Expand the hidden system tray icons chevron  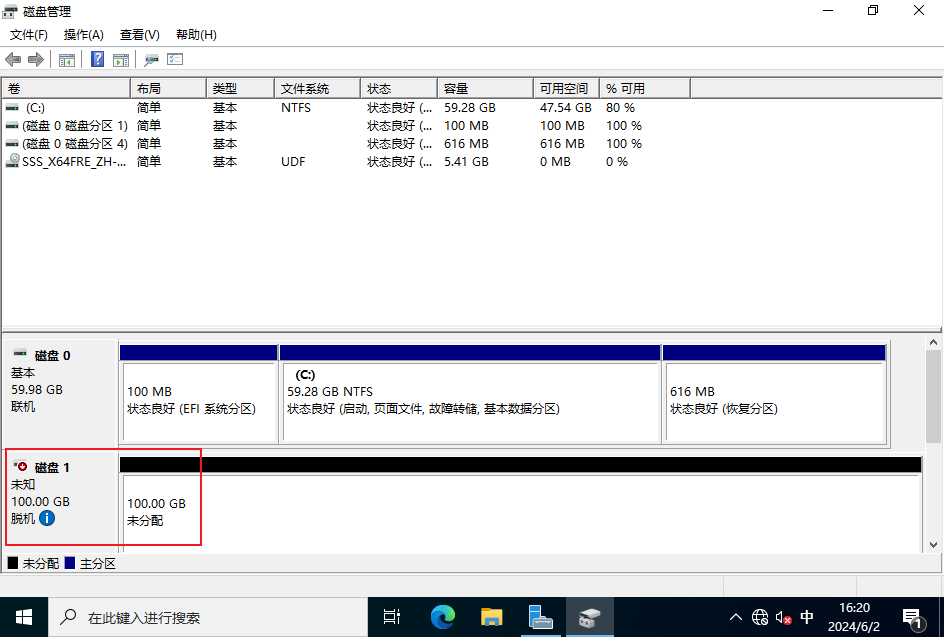click(x=736, y=617)
